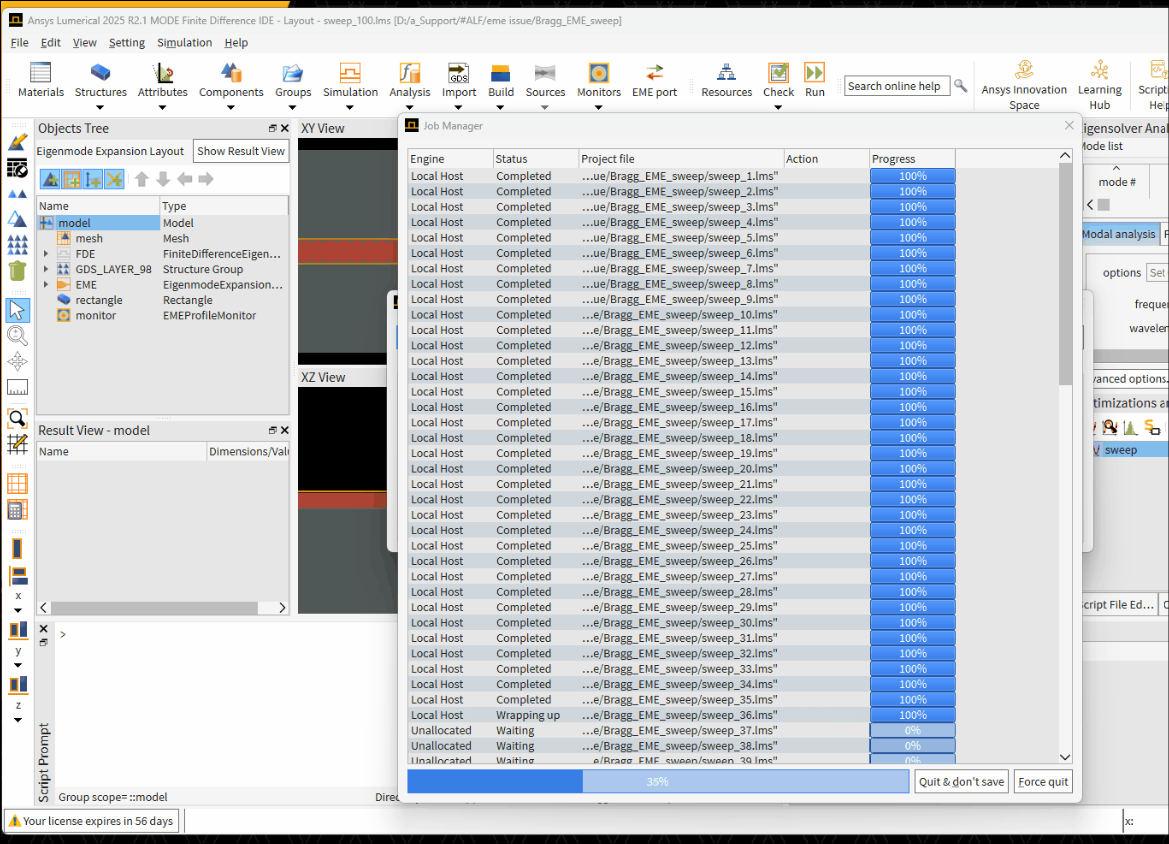Viewport: 1169px width, 844px height.
Task: Click the EME port toolbar icon
Action: pyautogui.click(x=654, y=73)
